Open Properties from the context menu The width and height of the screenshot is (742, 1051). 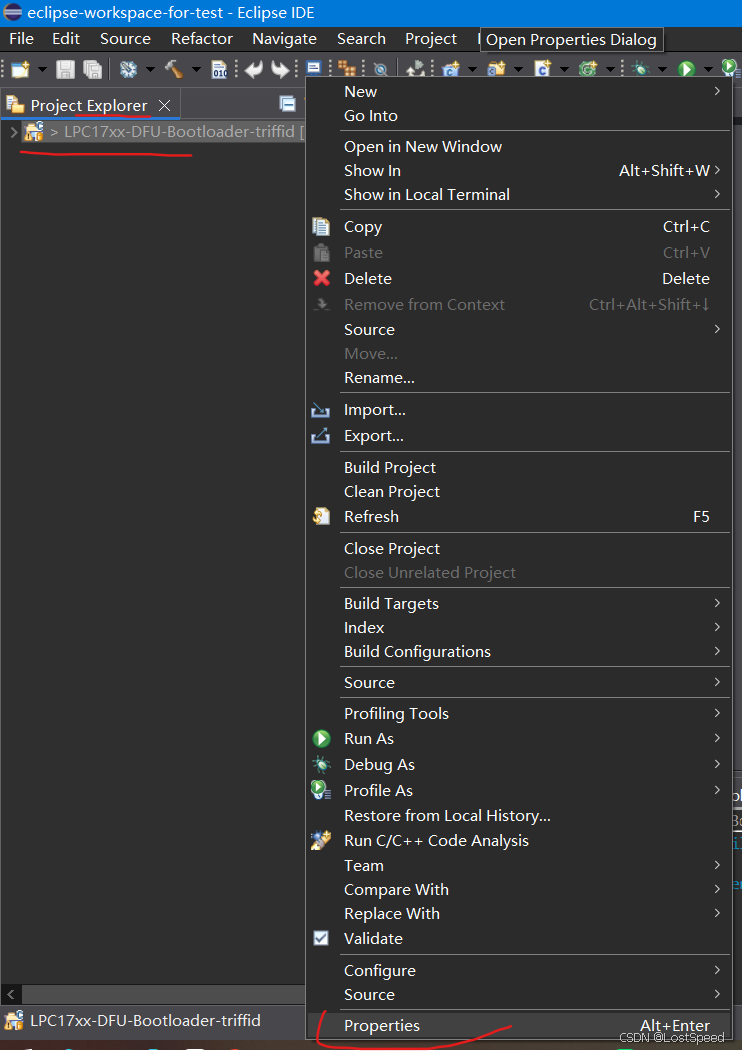[518, 1026]
